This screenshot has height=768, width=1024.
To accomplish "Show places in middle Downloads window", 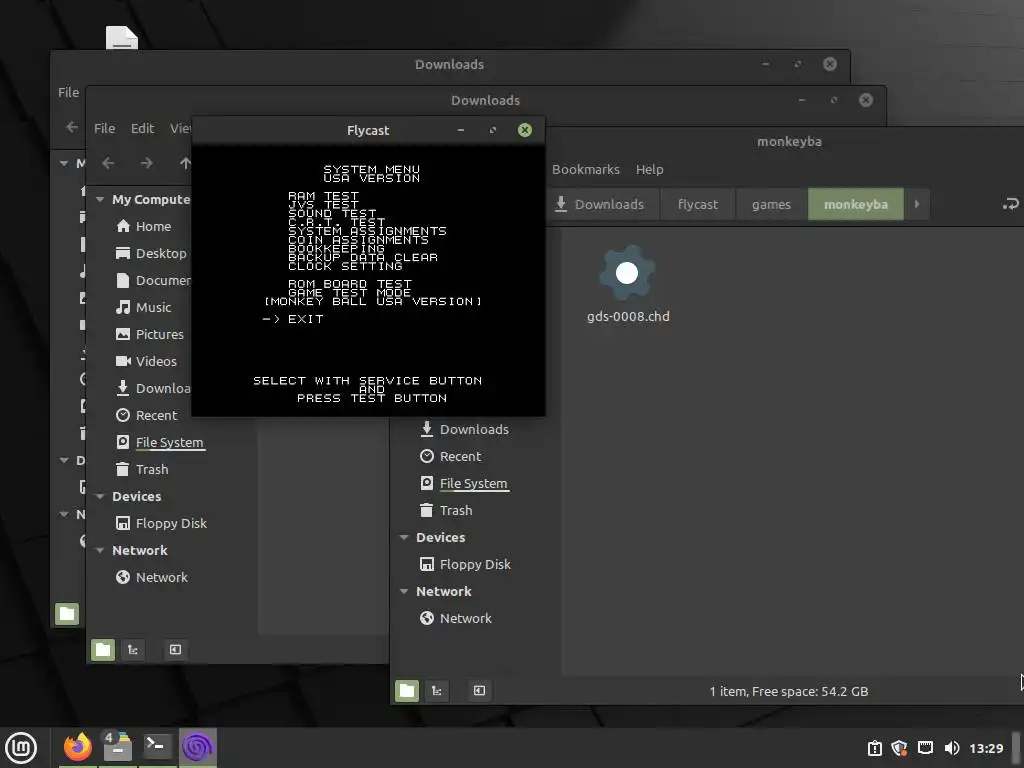I will click(x=103, y=650).
